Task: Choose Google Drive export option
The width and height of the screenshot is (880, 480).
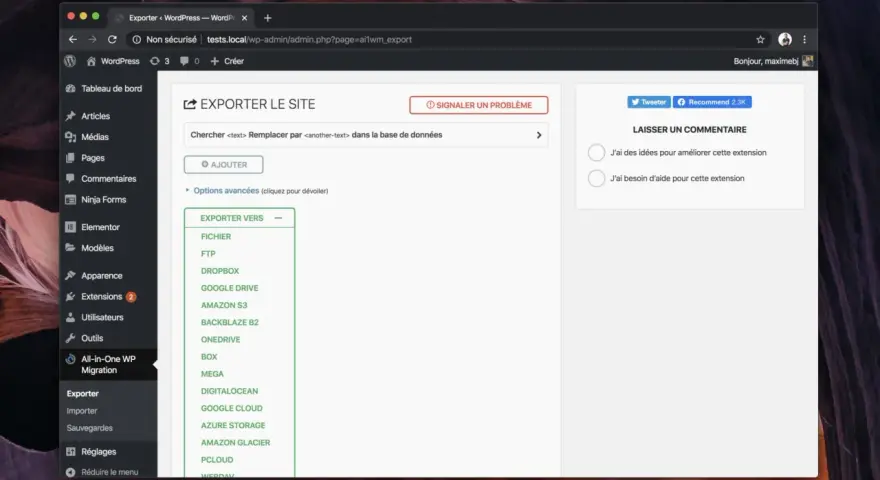Action: [x=230, y=288]
